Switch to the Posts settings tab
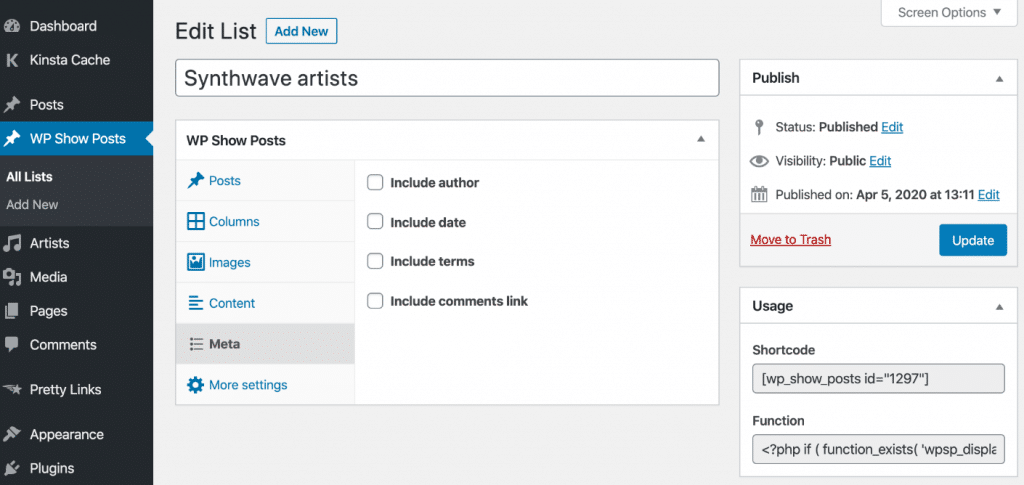The width and height of the screenshot is (1024, 485). pos(265,181)
